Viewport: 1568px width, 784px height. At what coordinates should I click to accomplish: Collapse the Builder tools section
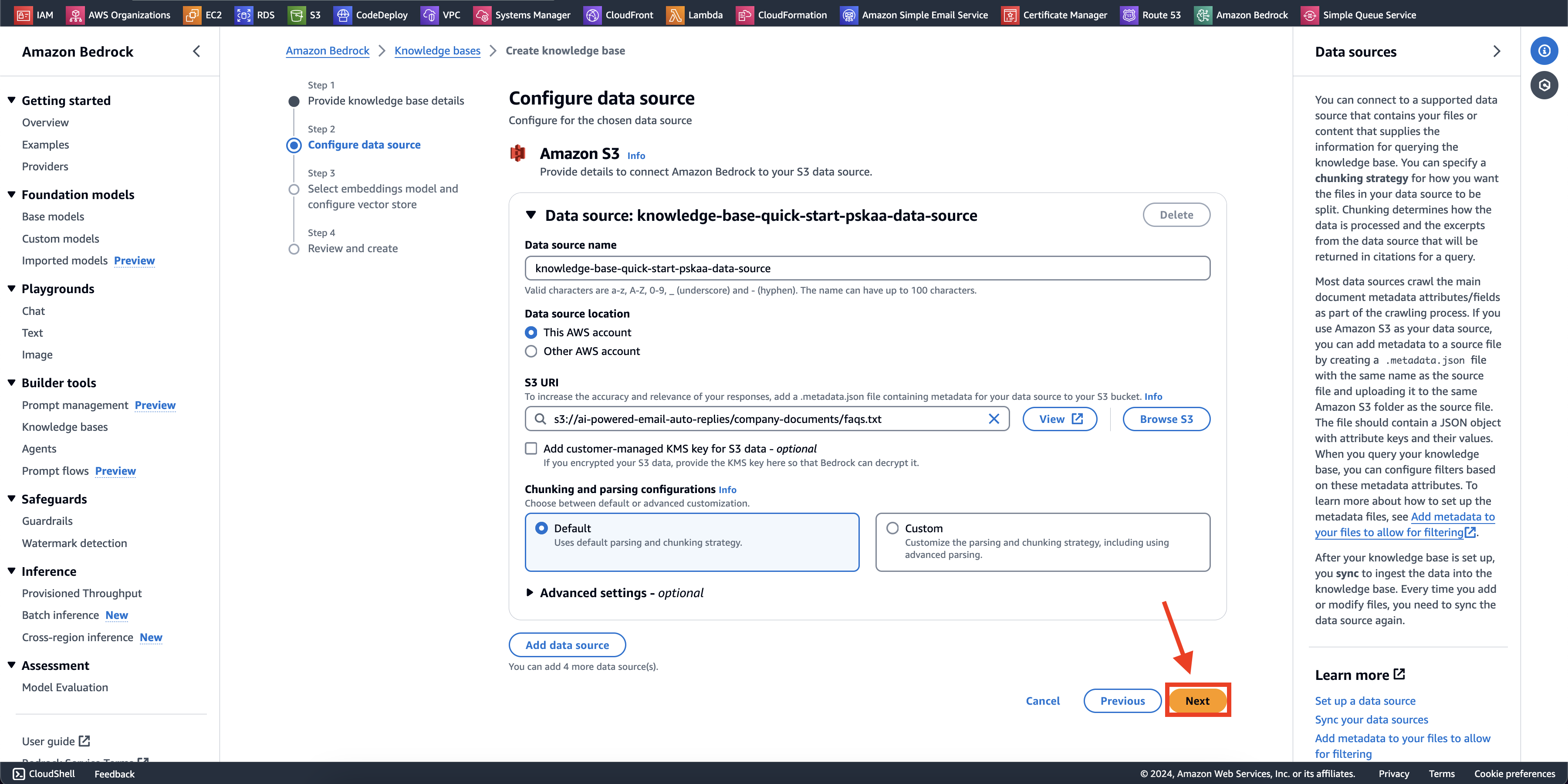pos(11,382)
